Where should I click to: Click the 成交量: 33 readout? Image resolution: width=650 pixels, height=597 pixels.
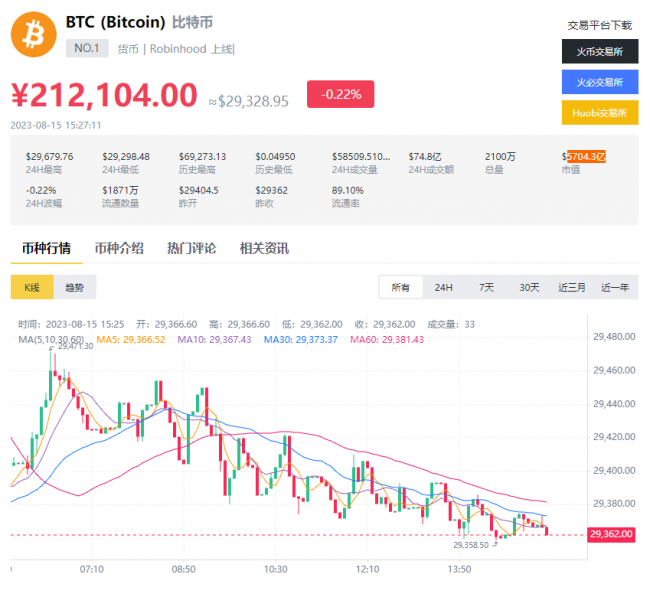pos(451,324)
